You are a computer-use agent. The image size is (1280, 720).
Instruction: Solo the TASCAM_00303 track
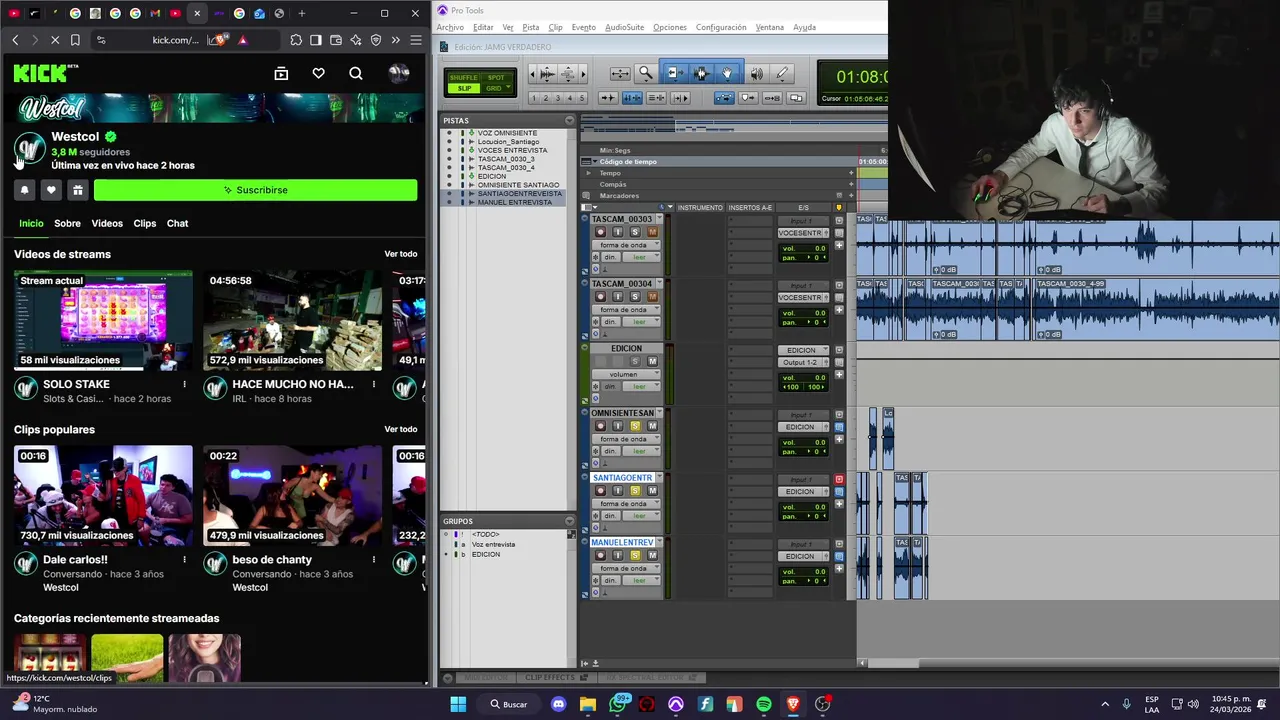click(x=634, y=232)
